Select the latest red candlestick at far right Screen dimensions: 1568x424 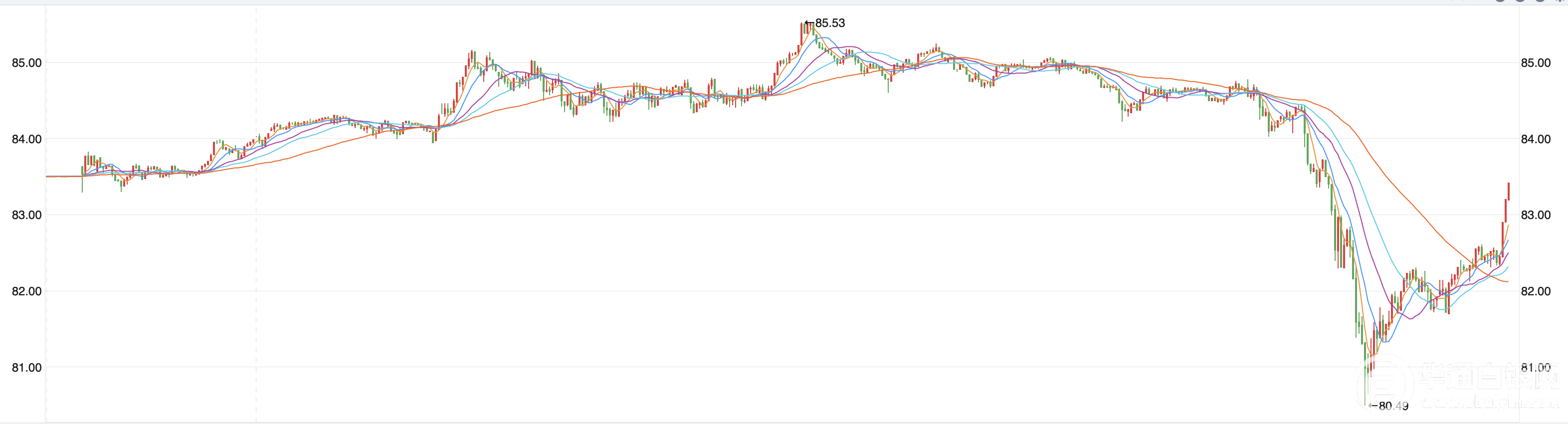[1508, 192]
